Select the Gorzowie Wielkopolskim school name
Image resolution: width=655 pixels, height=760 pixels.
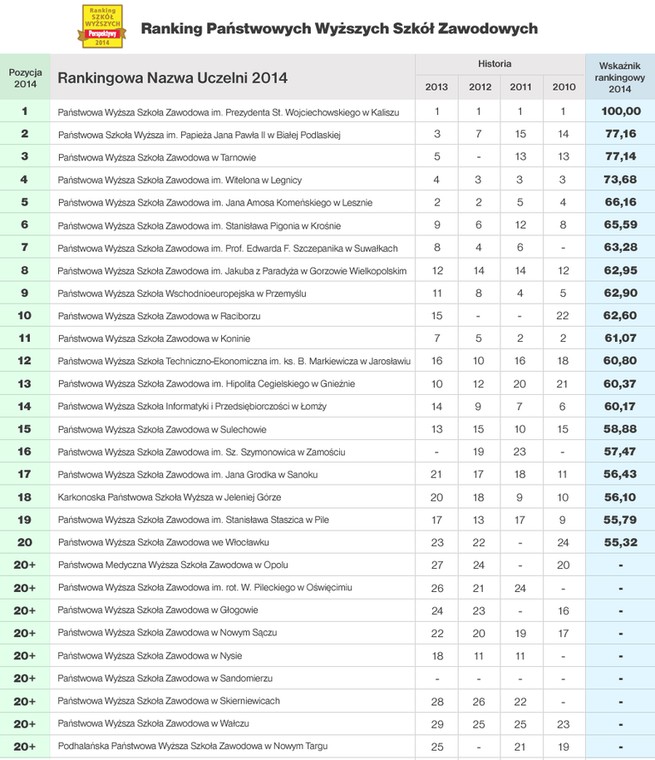coord(232,271)
